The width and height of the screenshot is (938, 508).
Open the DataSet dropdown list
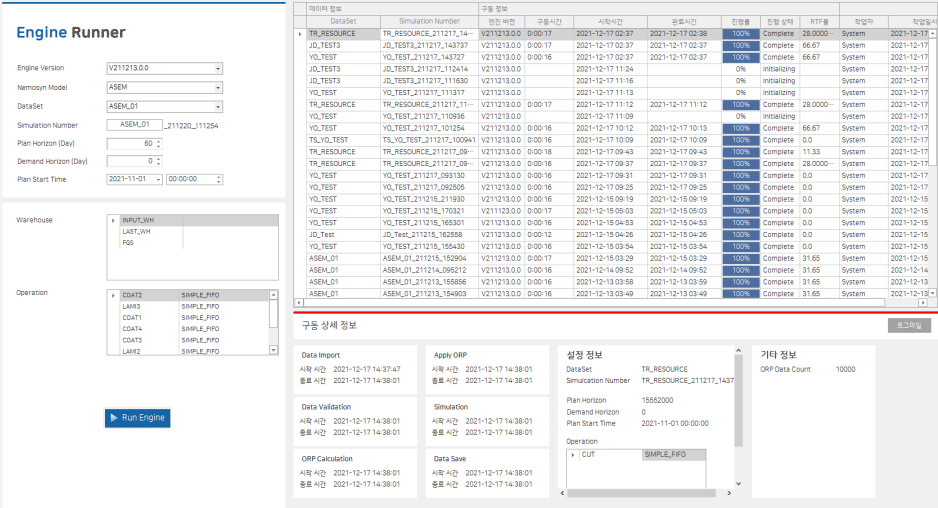coord(218,106)
